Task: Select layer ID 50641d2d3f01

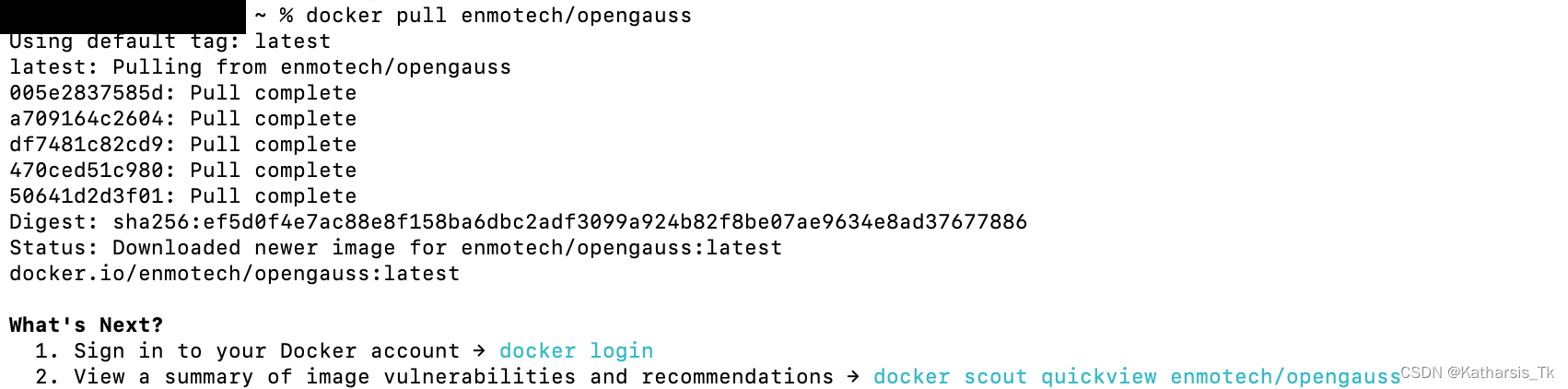Action: click(x=88, y=196)
